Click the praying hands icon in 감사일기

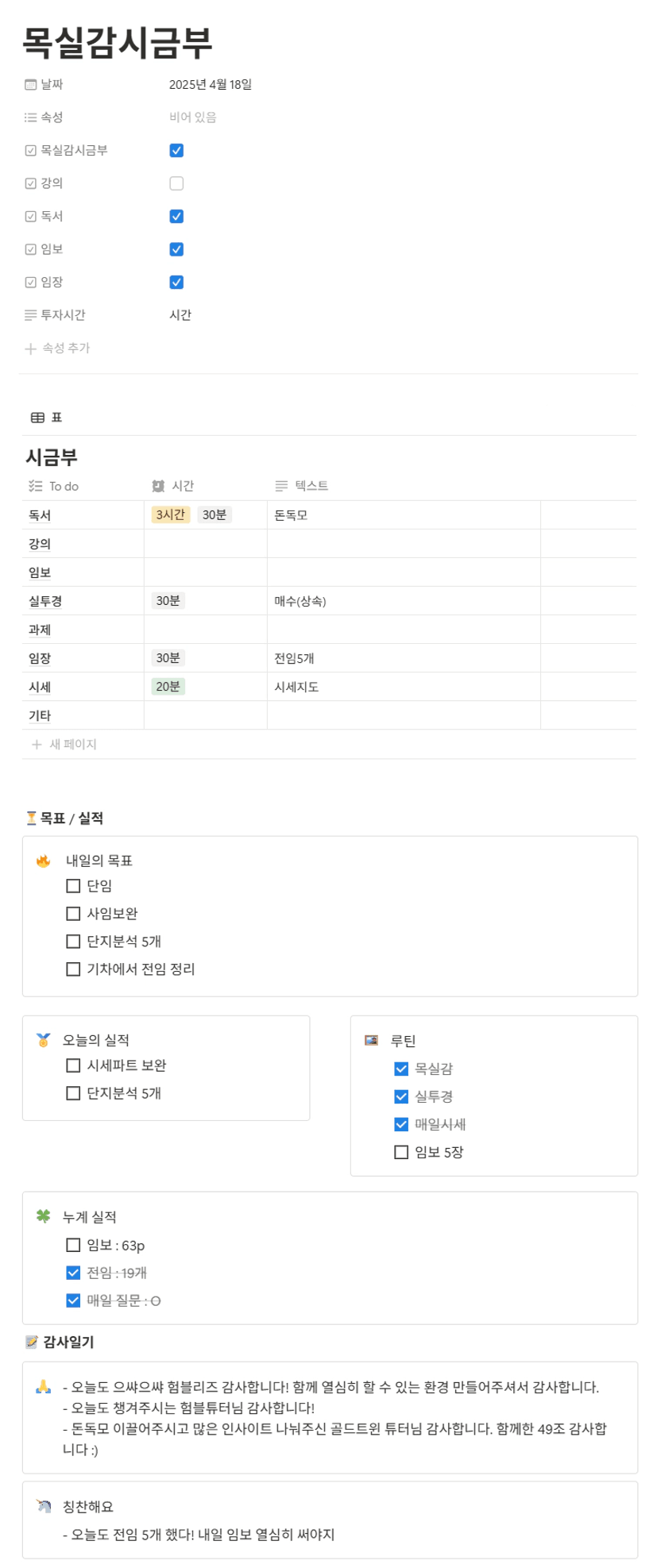coord(44,1387)
